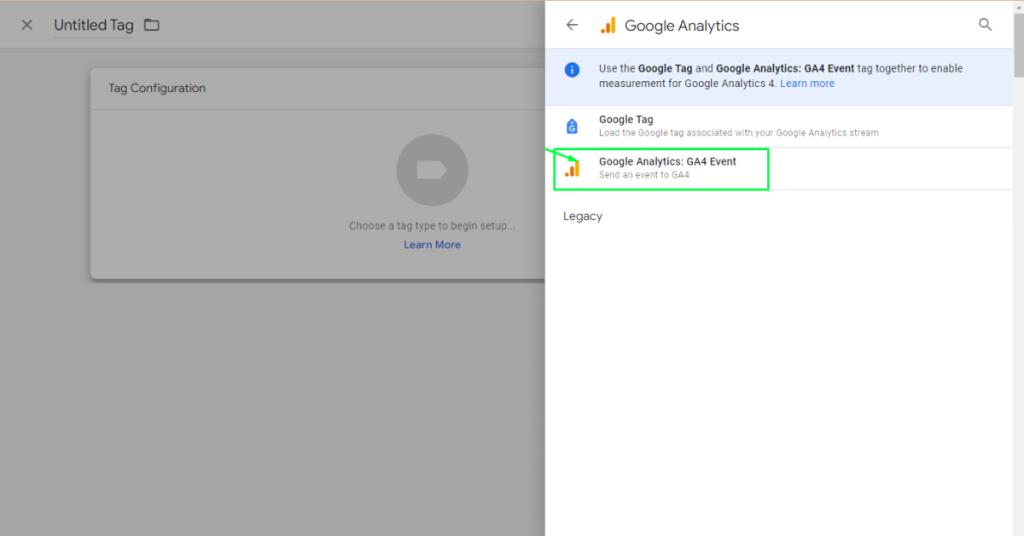Screen dimensions: 1024x536
Task: Click the Tag Configuration card header
Action: 157,88
